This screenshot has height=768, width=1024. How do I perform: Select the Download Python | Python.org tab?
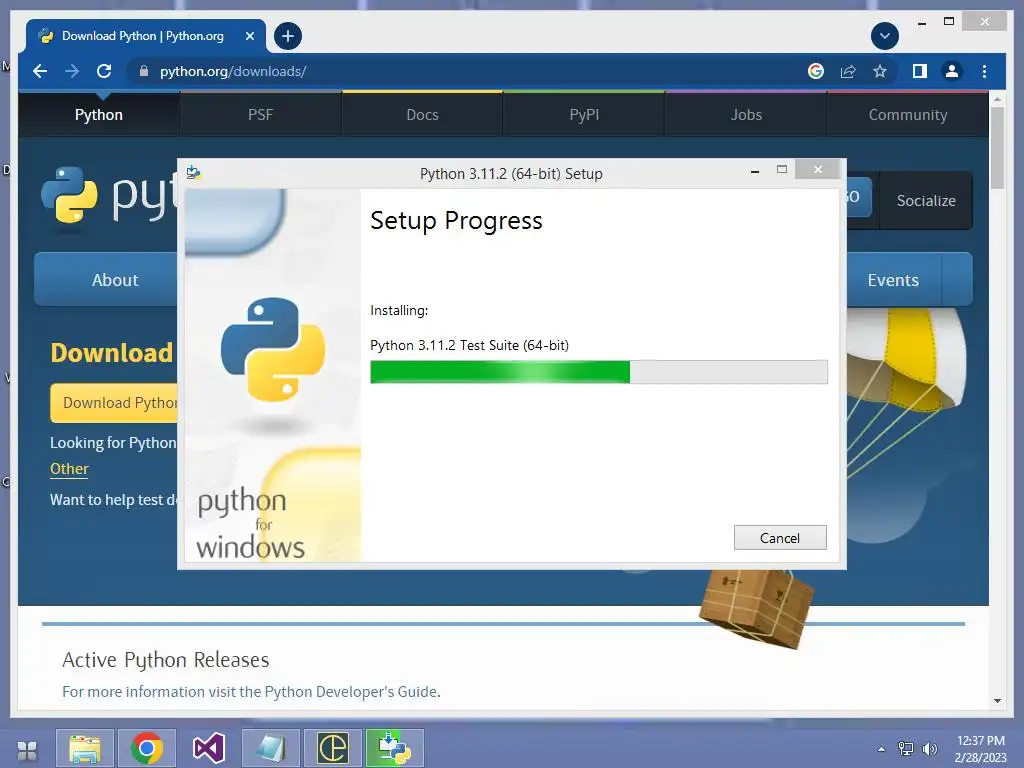coord(142,36)
